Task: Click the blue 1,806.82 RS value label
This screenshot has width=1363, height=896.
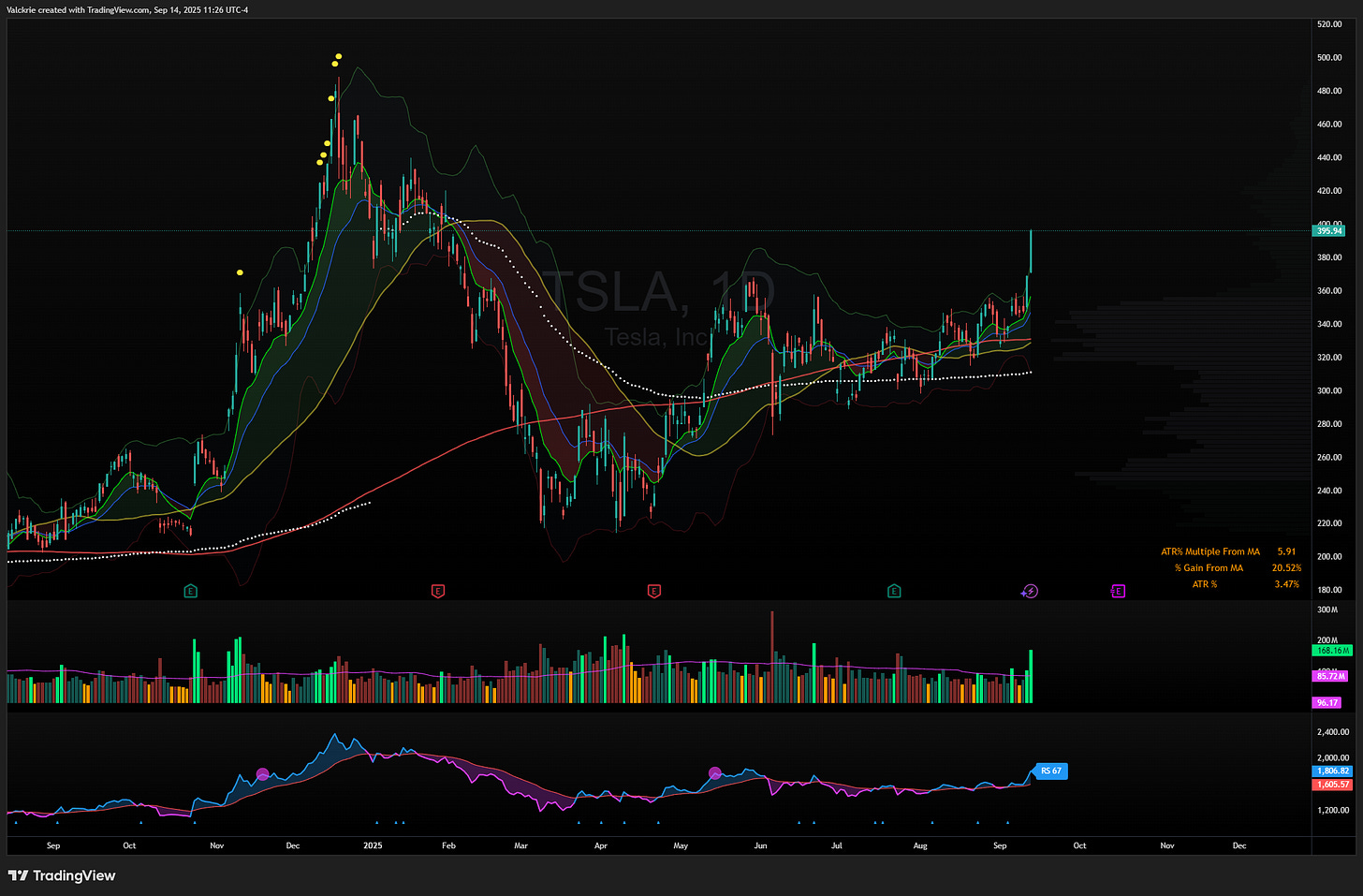Action: [x=1333, y=771]
